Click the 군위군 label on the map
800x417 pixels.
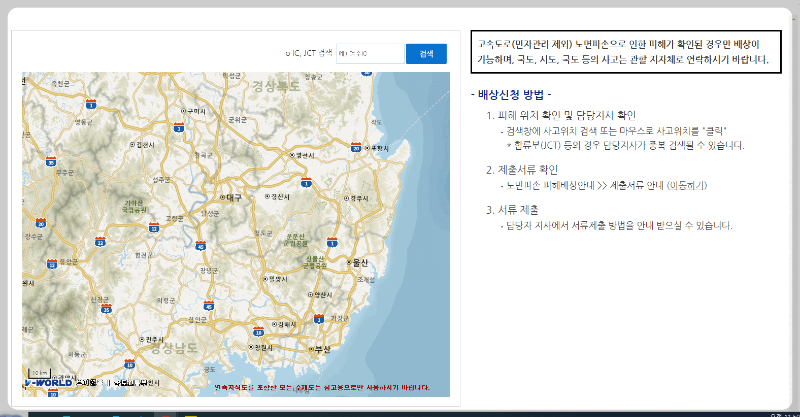click(237, 119)
